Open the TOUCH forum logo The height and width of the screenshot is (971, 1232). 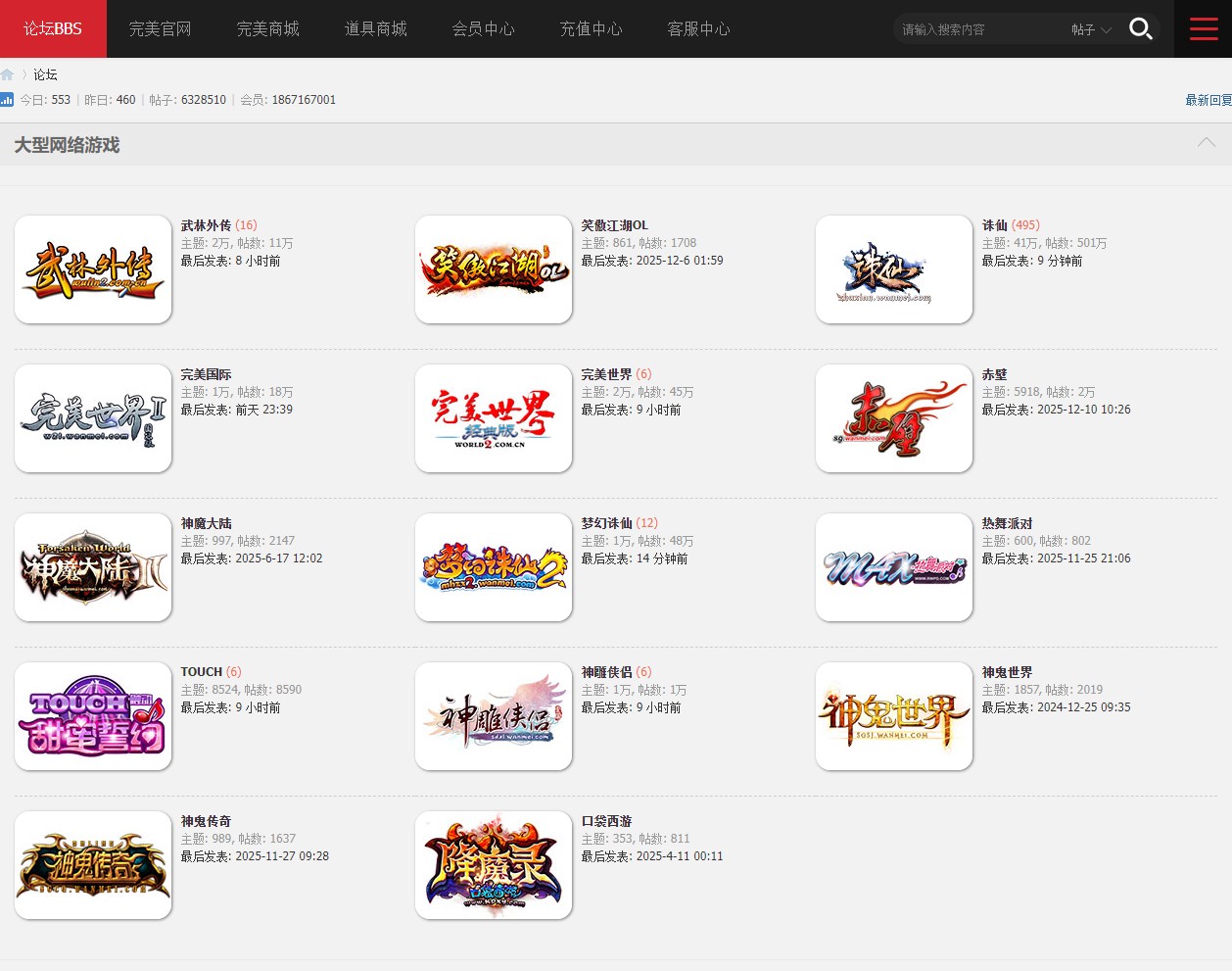pos(93,716)
